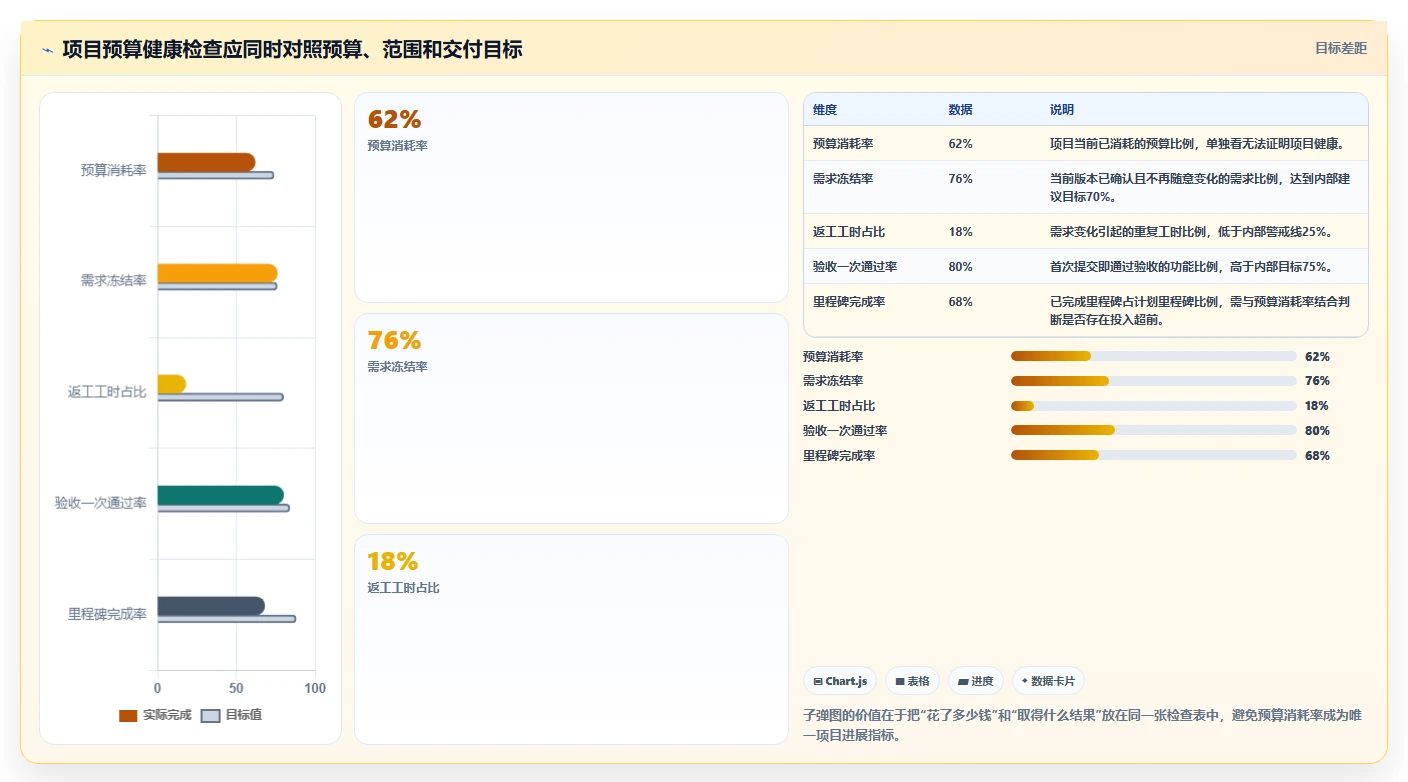Click the gray target bar under 返工工时占比
The height and width of the screenshot is (782, 1408).
click(x=220, y=397)
